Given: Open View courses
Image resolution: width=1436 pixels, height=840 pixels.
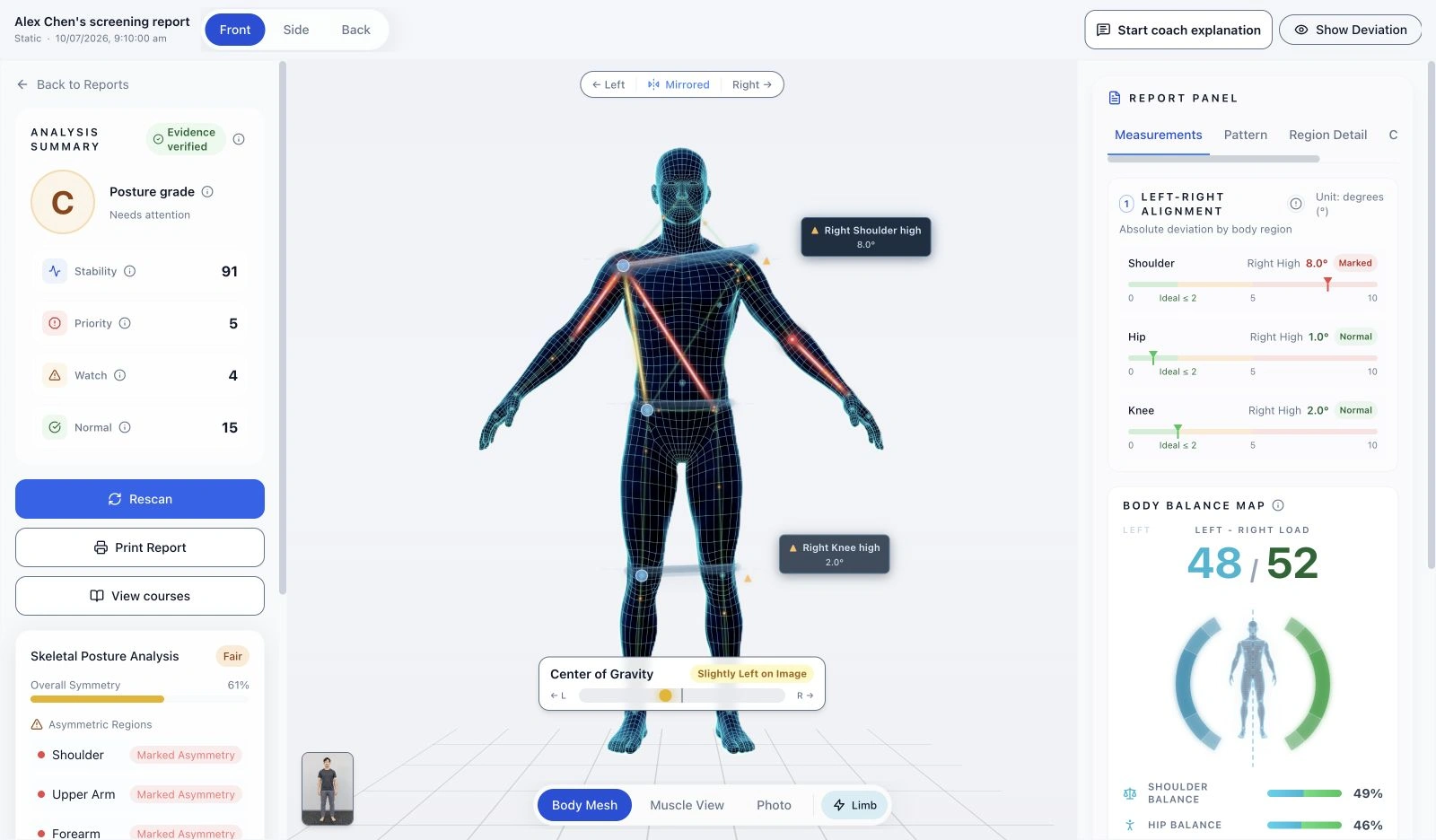Looking at the screenshot, I should point(140,596).
